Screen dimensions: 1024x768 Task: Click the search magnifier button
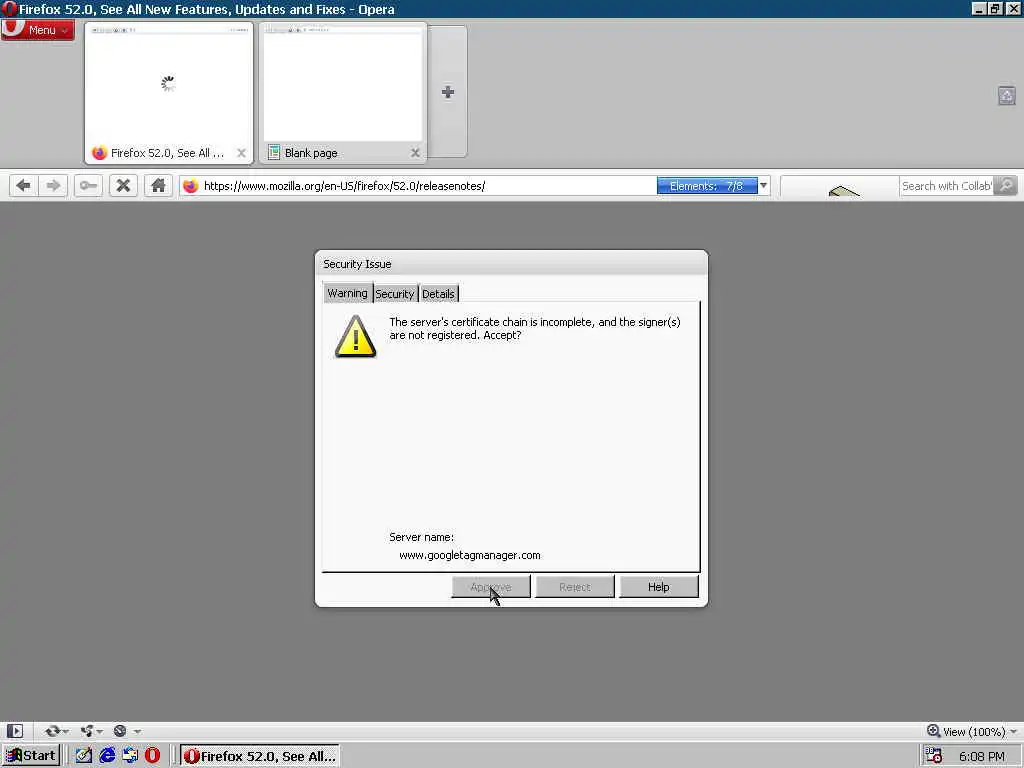tap(1006, 186)
